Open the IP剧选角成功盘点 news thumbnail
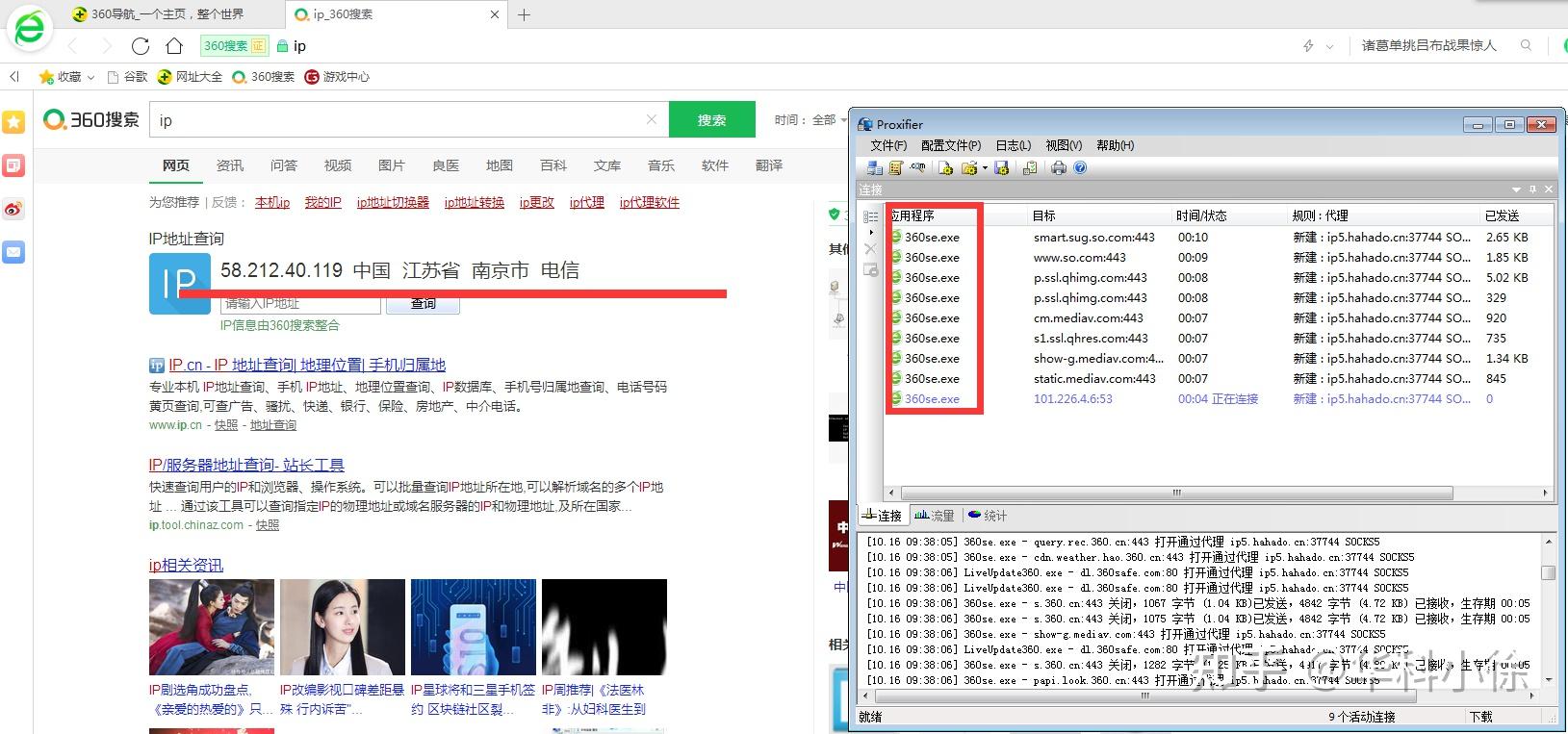1568x734 pixels. 212,627
